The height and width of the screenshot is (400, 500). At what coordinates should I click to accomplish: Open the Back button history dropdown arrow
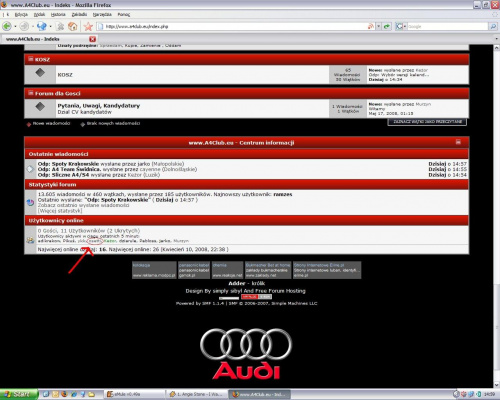click(x=15, y=26)
